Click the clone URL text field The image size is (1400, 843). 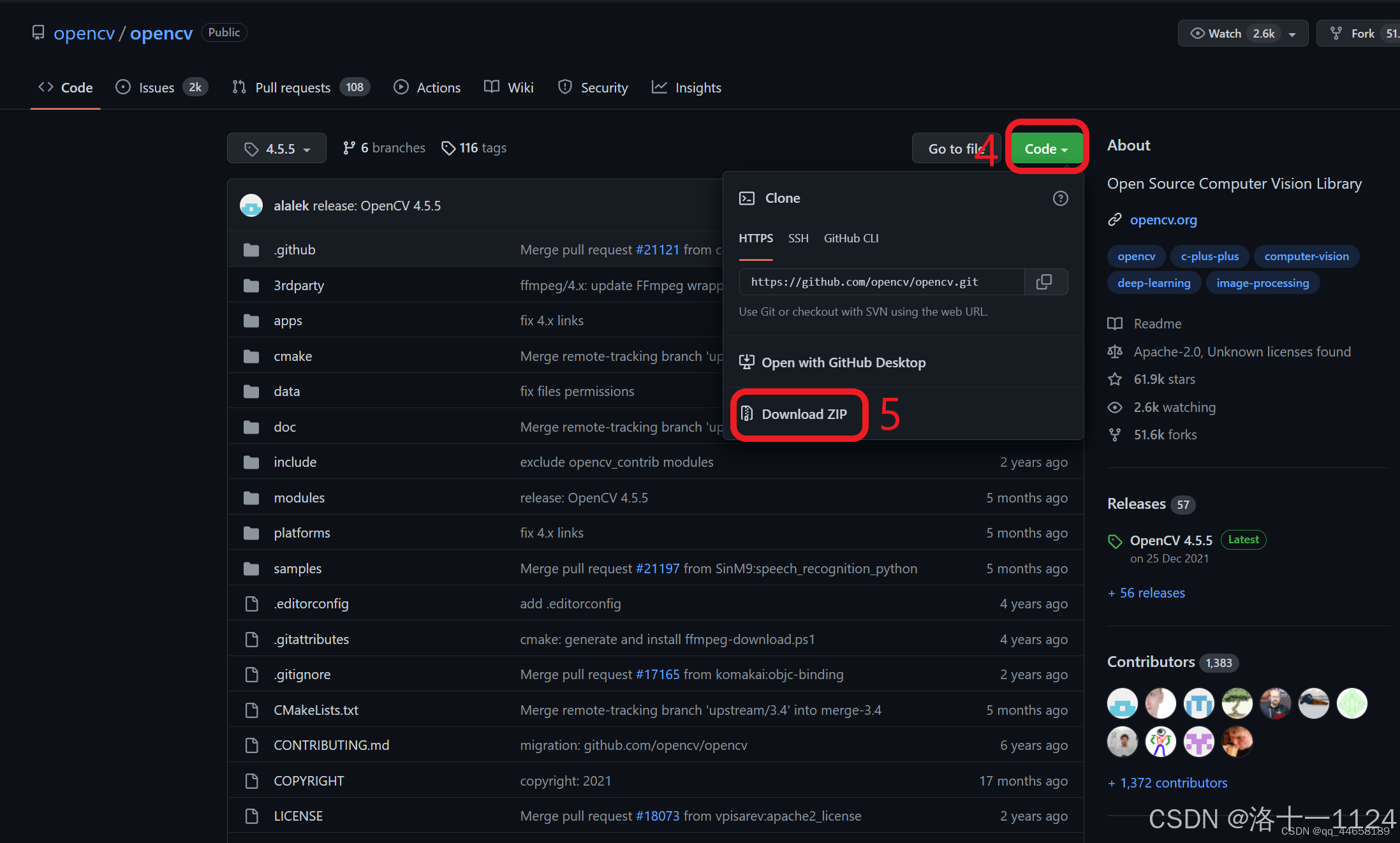point(880,282)
